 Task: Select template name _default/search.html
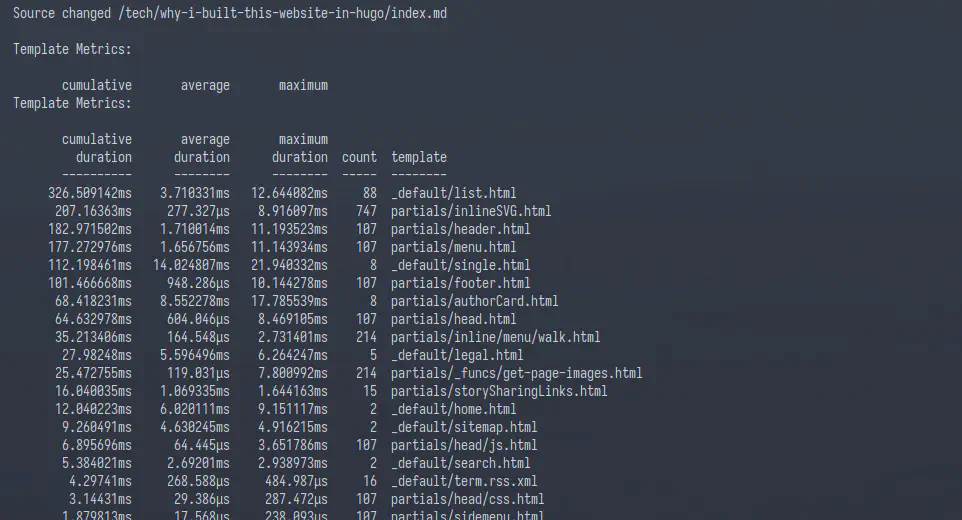pyautogui.click(x=461, y=463)
